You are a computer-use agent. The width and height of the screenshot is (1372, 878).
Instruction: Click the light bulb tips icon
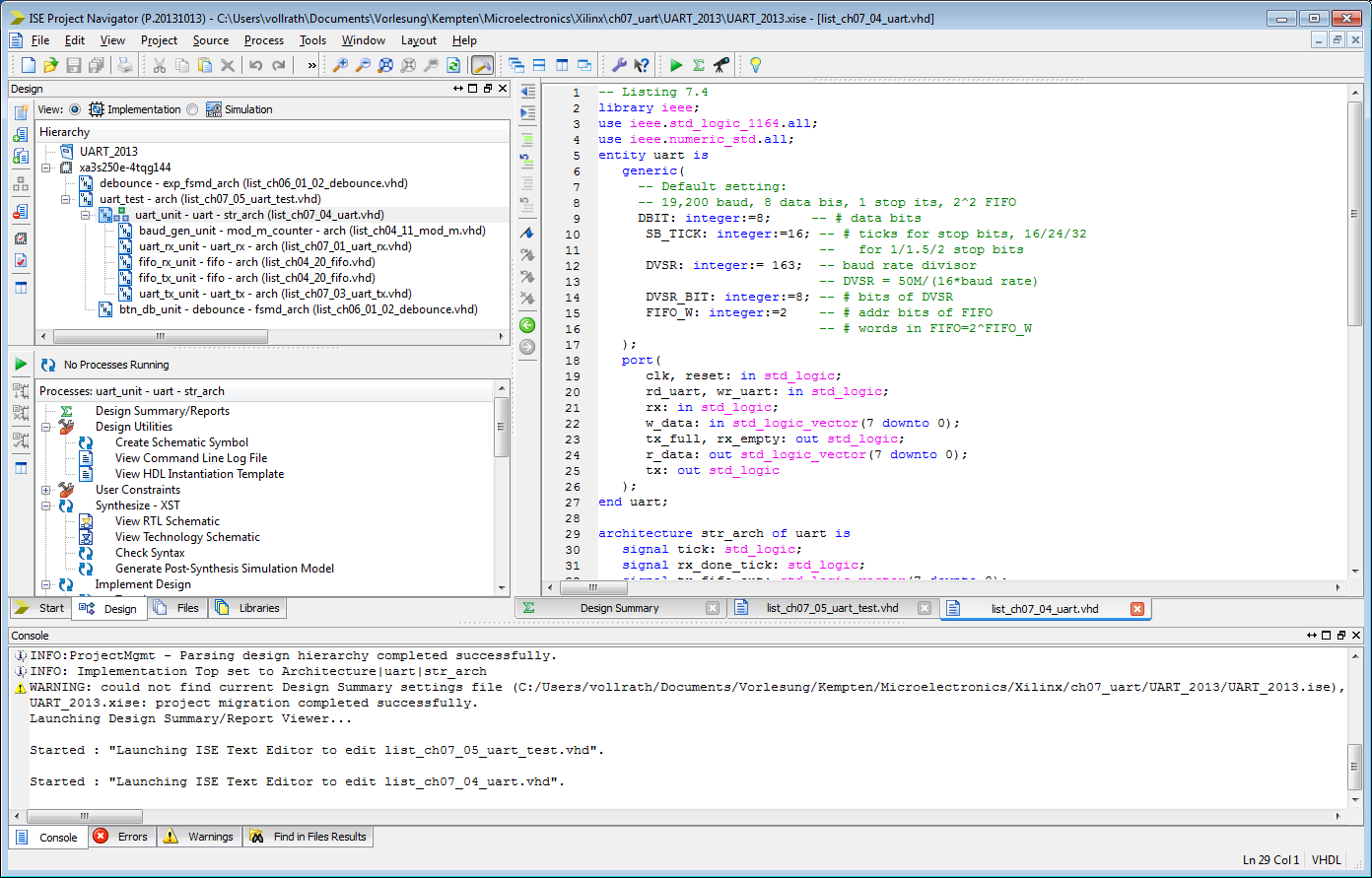pyautogui.click(x=756, y=65)
